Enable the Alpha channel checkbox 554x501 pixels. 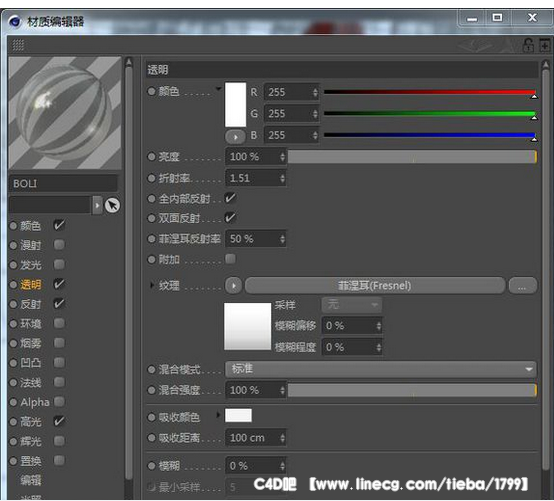point(59,401)
